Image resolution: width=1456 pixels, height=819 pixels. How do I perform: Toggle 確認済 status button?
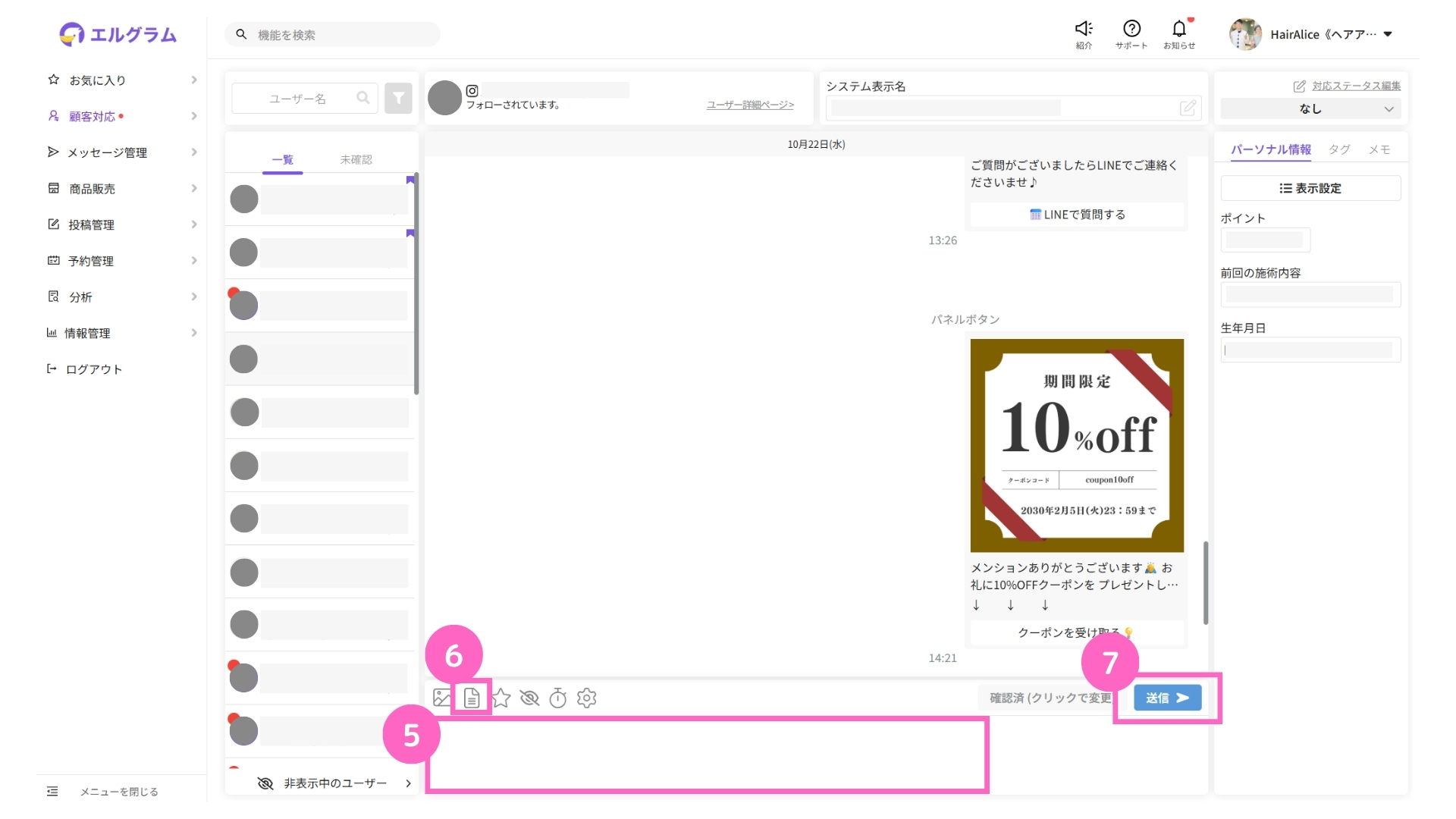[1050, 698]
